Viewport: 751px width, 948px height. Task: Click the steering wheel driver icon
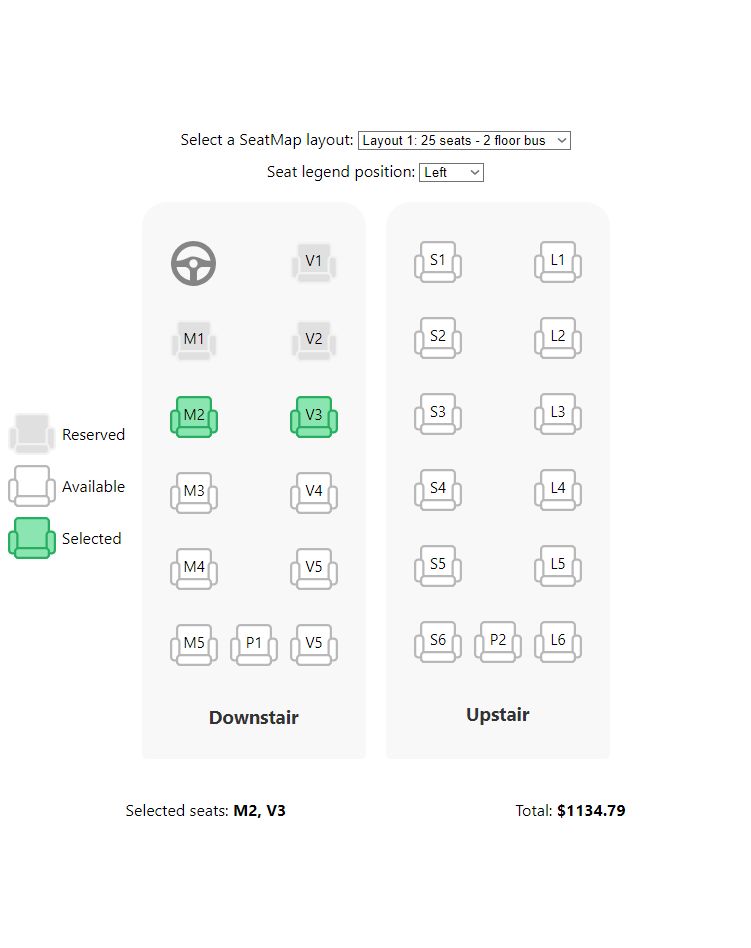tap(193, 264)
